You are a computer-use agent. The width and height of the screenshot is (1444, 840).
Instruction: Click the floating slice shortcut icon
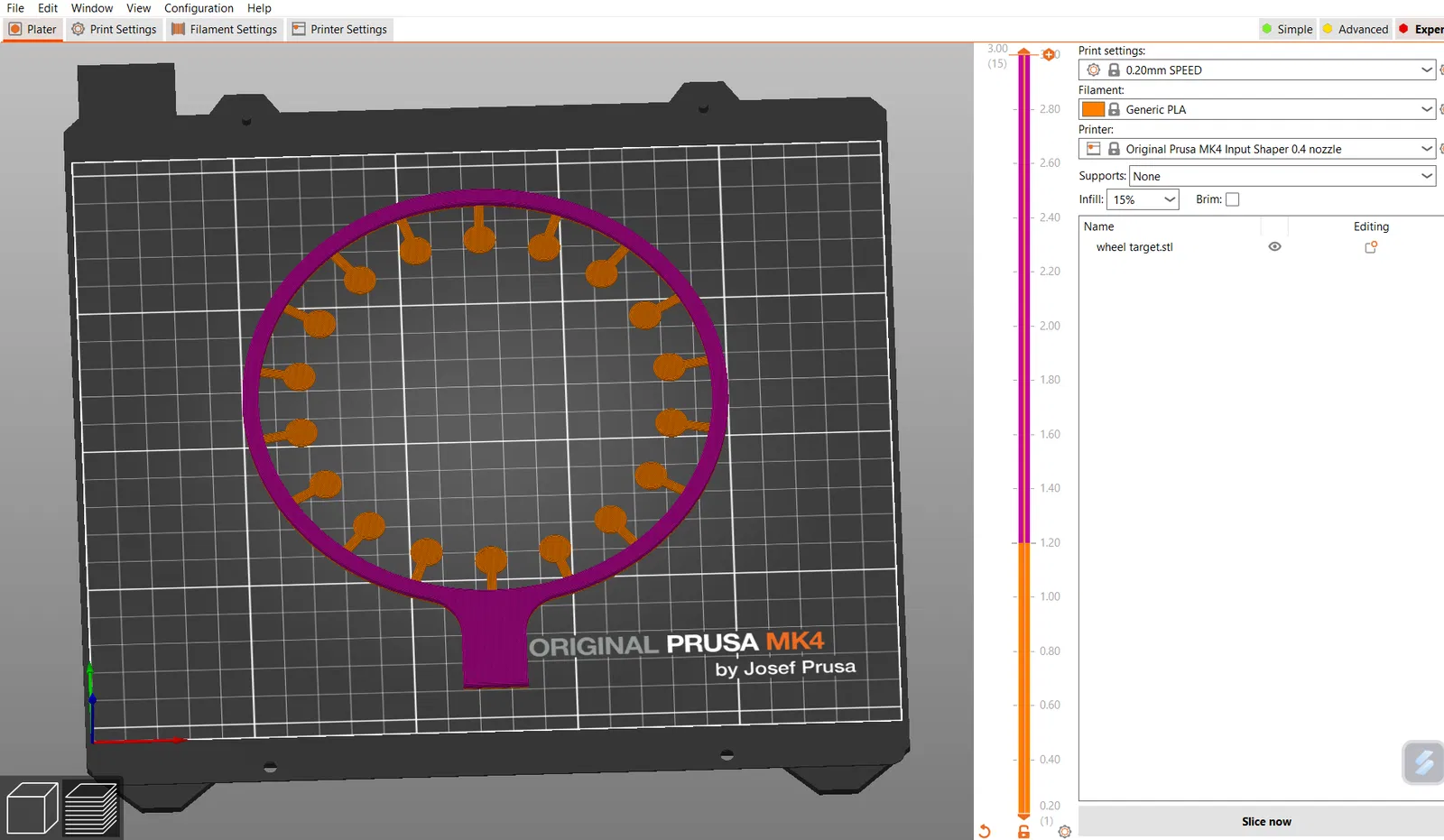pos(1423,762)
